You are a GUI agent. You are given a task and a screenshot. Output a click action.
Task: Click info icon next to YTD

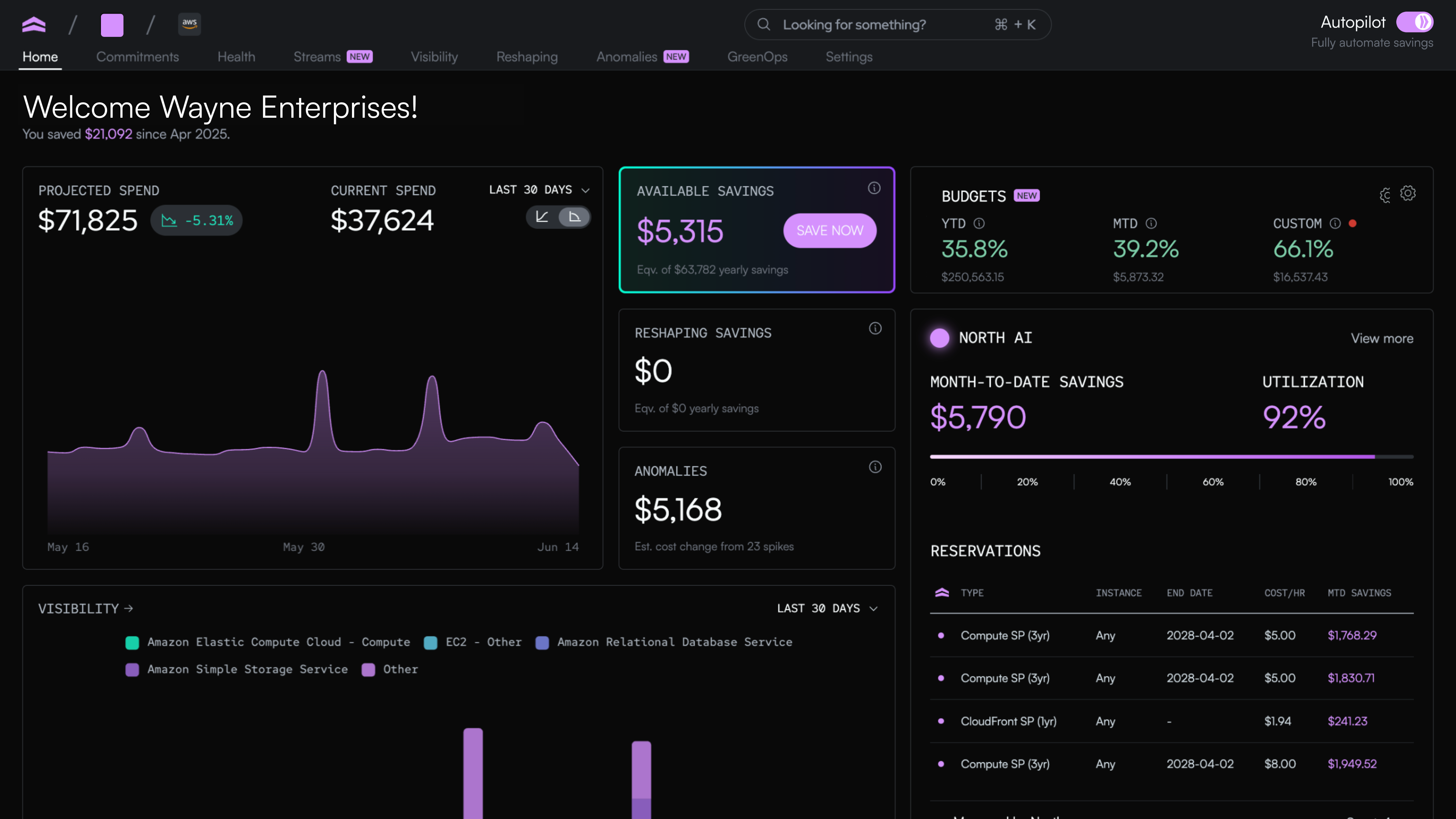980,224
